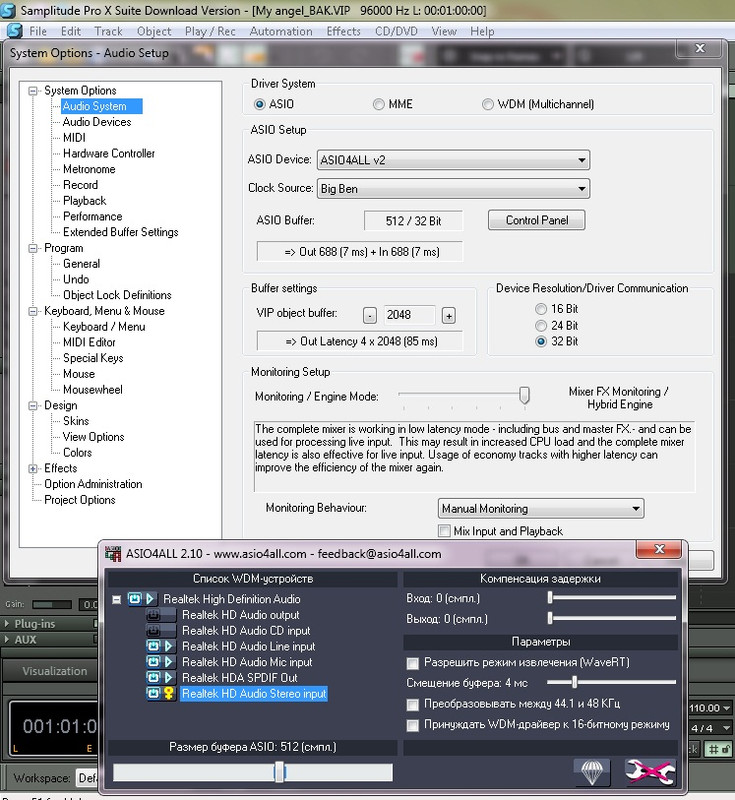Screen dimensions: 735x800
Task: Click the input latency compensation slider
Action: coord(550,597)
